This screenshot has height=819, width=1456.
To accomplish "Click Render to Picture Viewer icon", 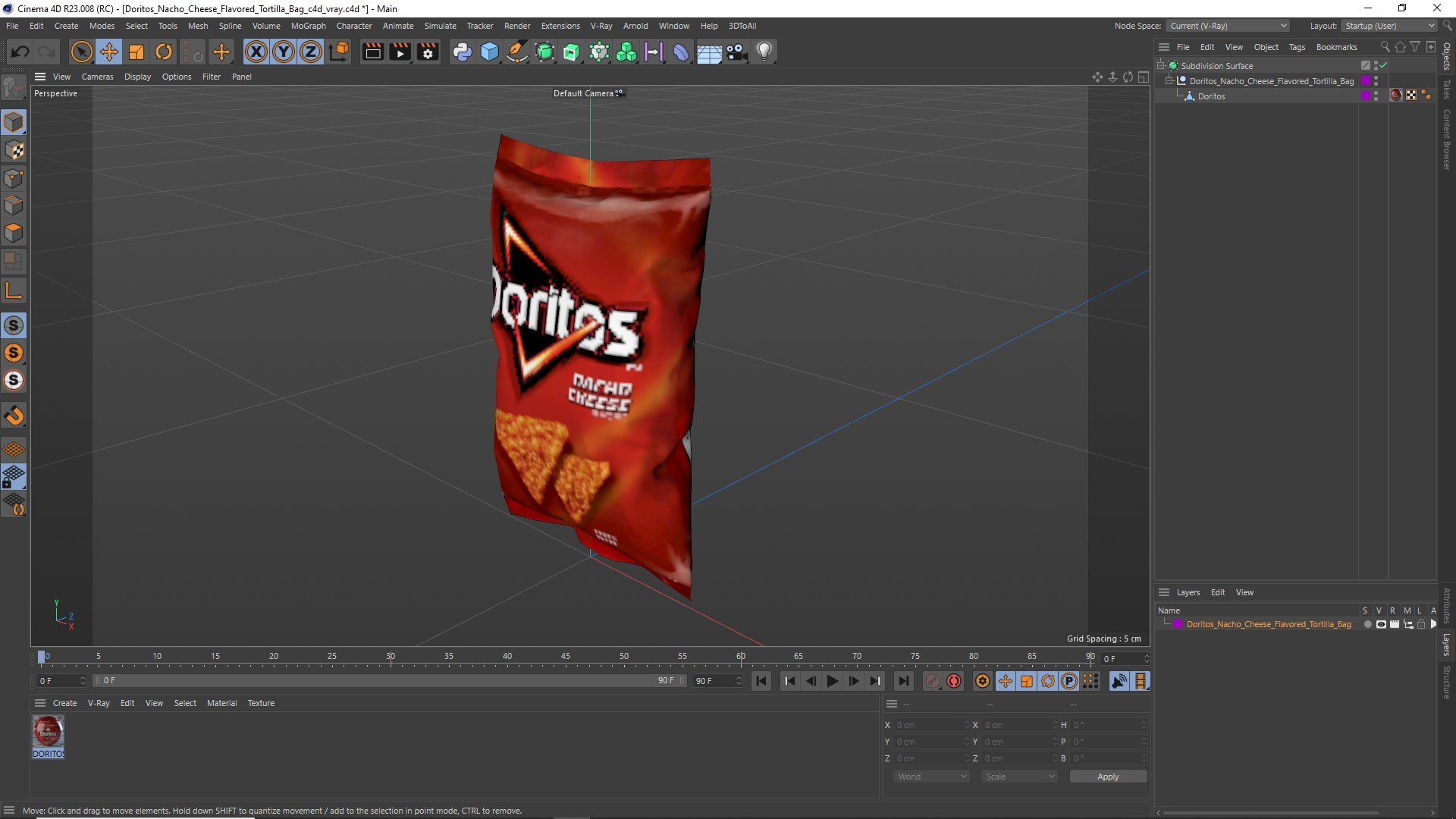I will [400, 52].
